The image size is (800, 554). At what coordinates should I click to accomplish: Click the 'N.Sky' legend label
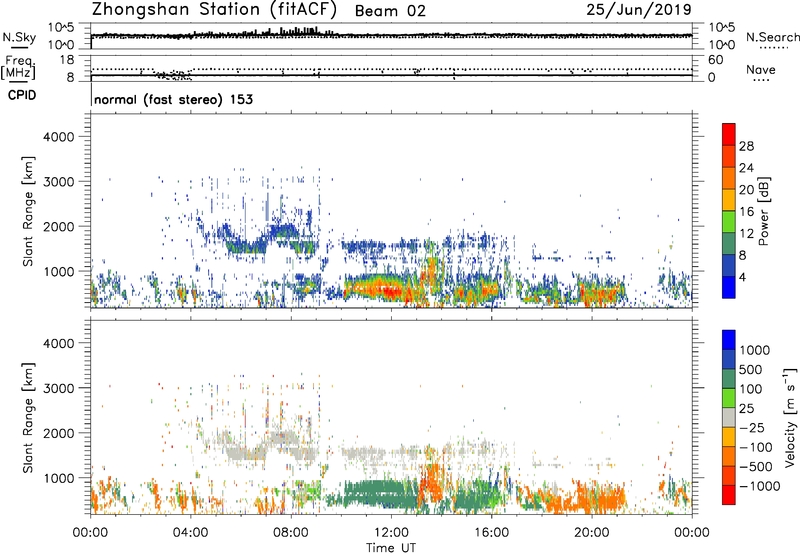(19, 37)
